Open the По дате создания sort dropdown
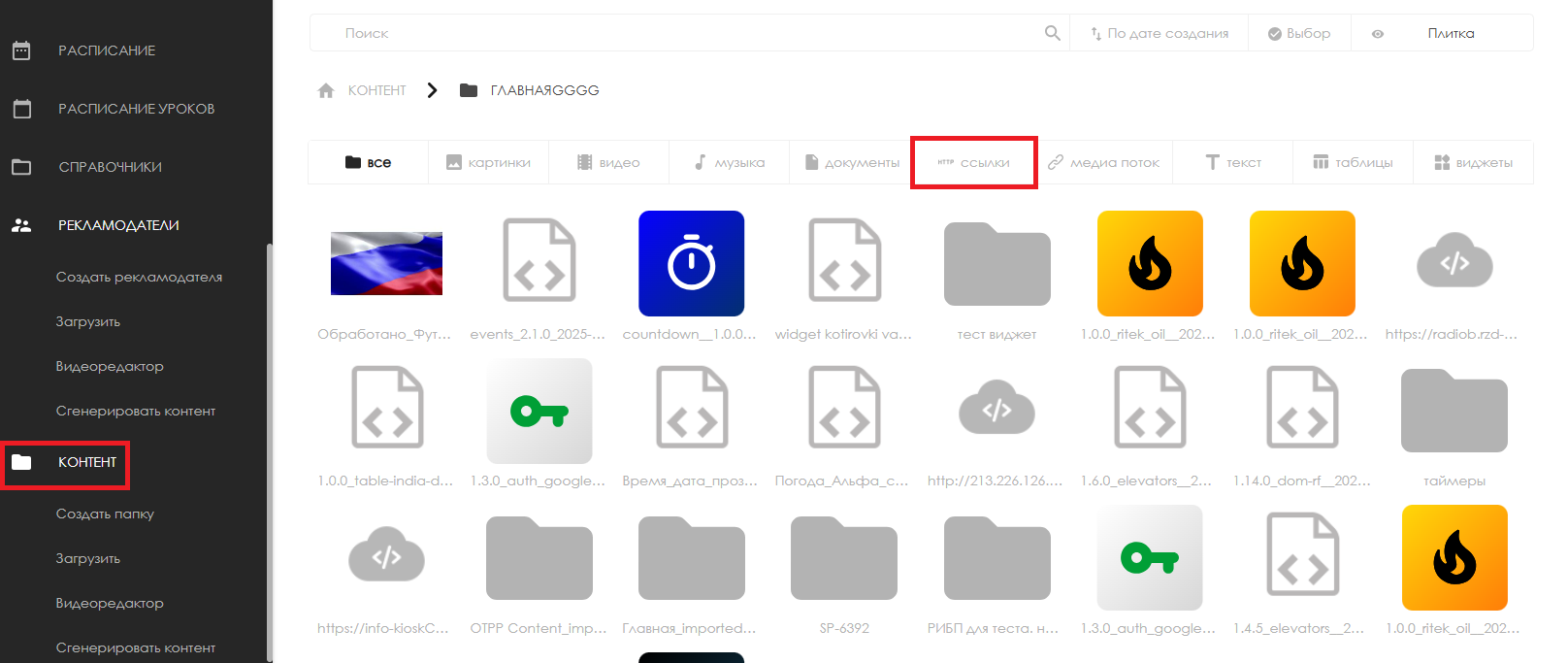Screen dimensions: 1568x663 (x=1159, y=33)
